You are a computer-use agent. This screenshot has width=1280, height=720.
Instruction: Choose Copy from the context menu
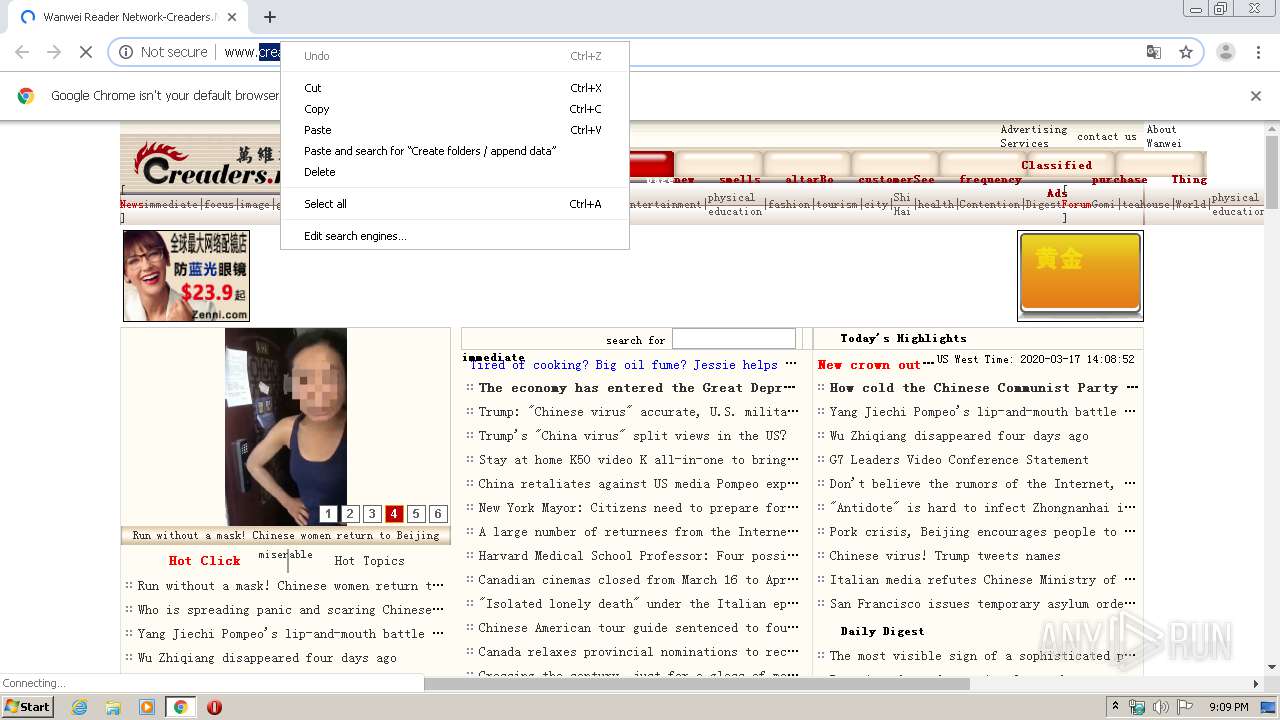click(x=455, y=109)
